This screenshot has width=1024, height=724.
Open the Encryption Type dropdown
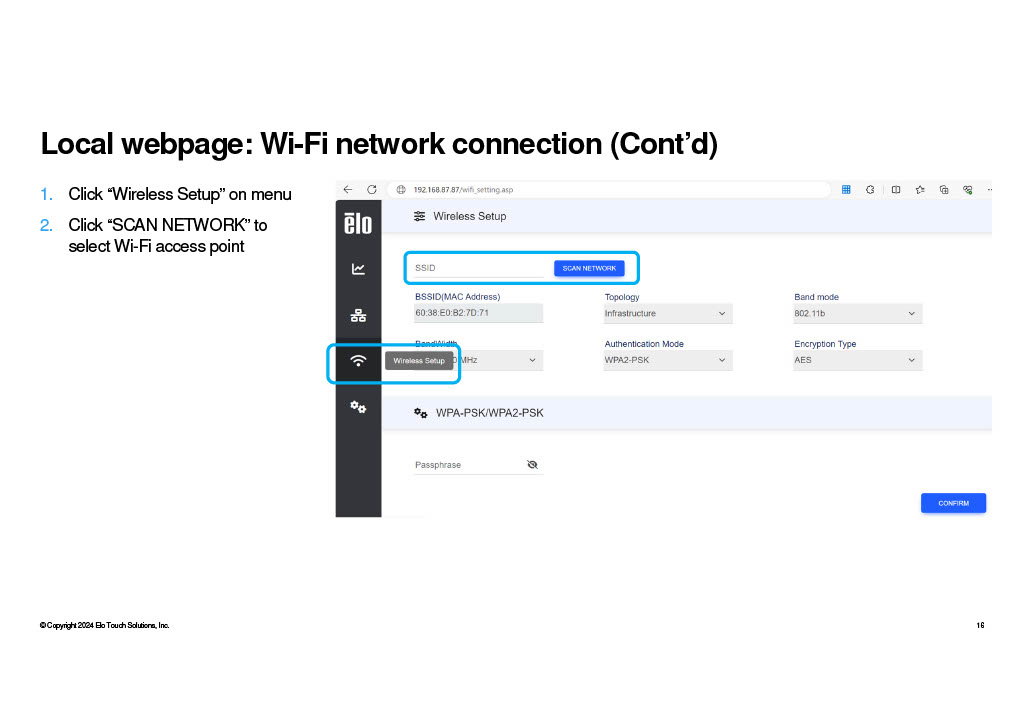click(x=857, y=360)
